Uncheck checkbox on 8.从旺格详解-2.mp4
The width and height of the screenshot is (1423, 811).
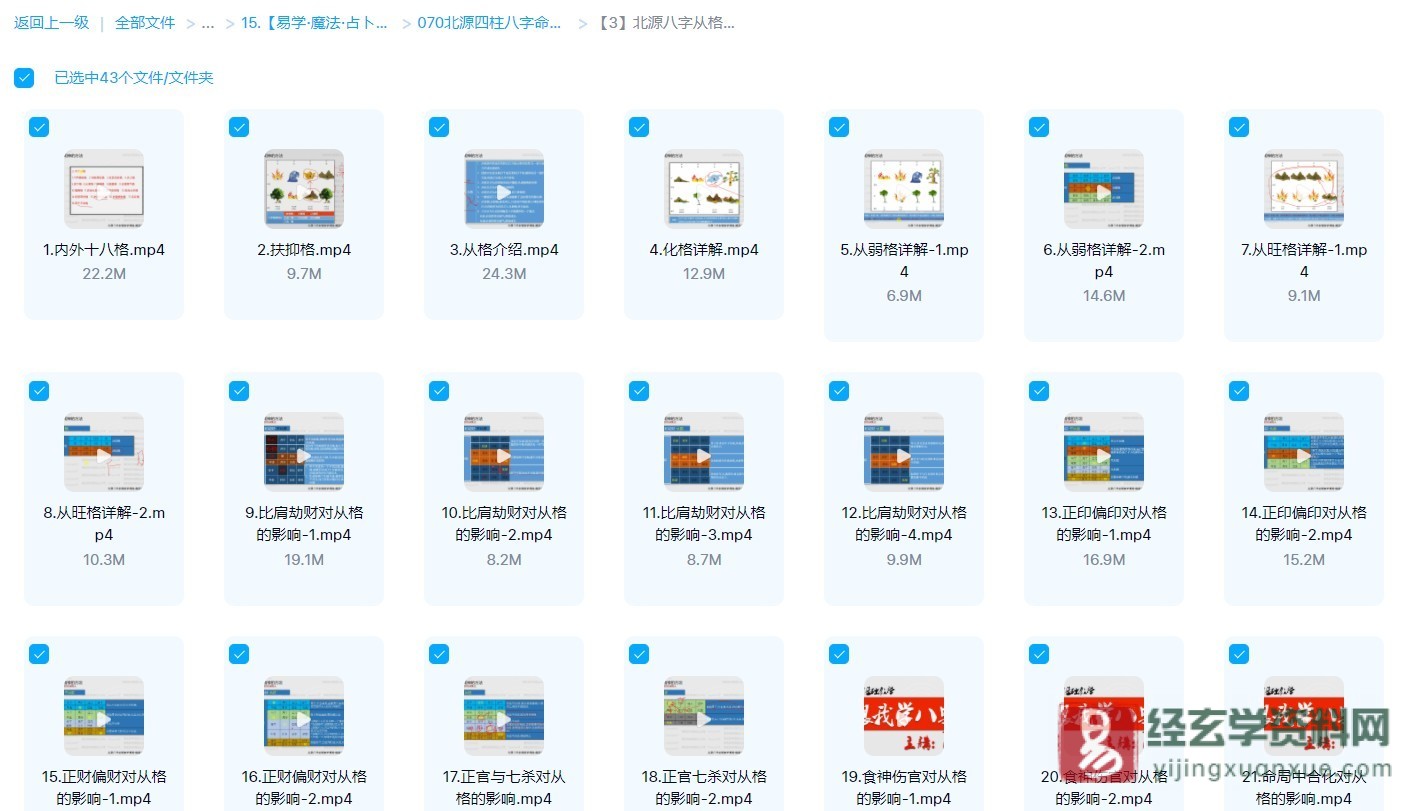39,391
